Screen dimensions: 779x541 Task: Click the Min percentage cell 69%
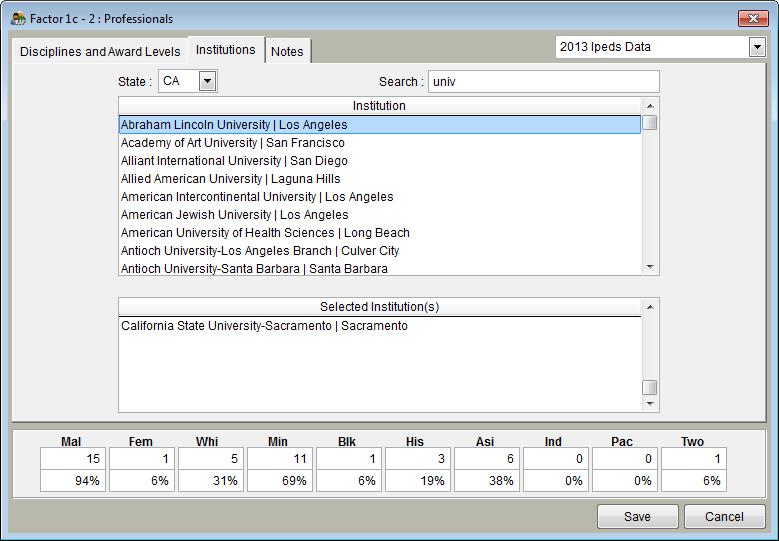click(280, 481)
